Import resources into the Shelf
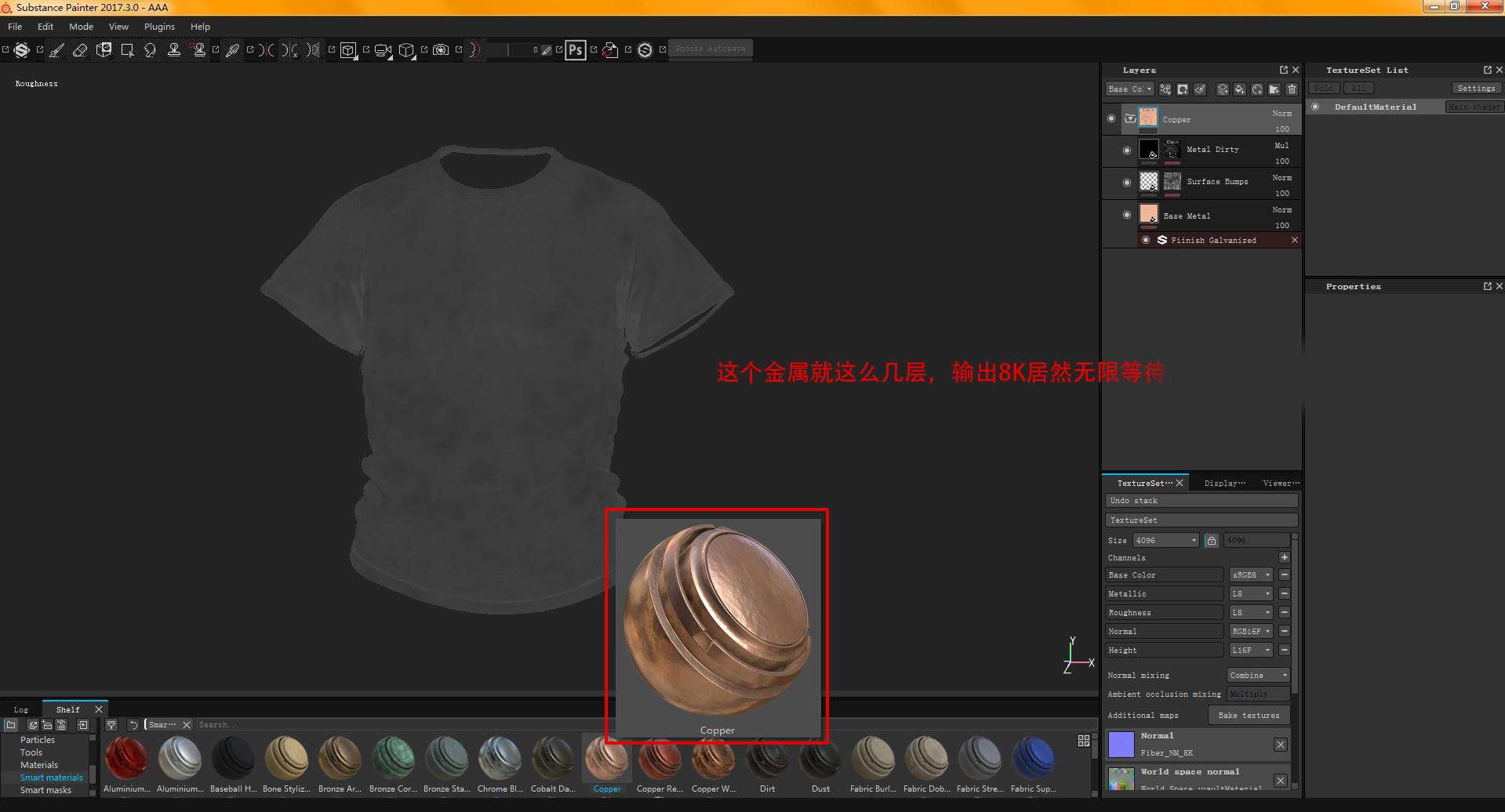 82,725
